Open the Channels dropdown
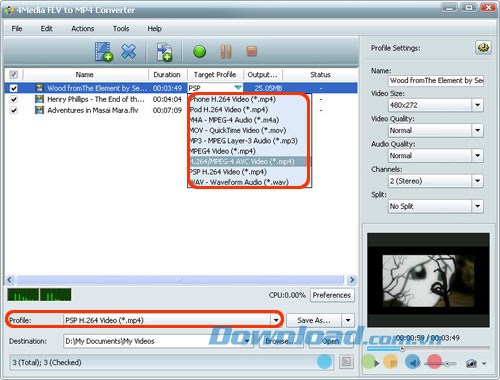 pyautogui.click(x=477, y=181)
